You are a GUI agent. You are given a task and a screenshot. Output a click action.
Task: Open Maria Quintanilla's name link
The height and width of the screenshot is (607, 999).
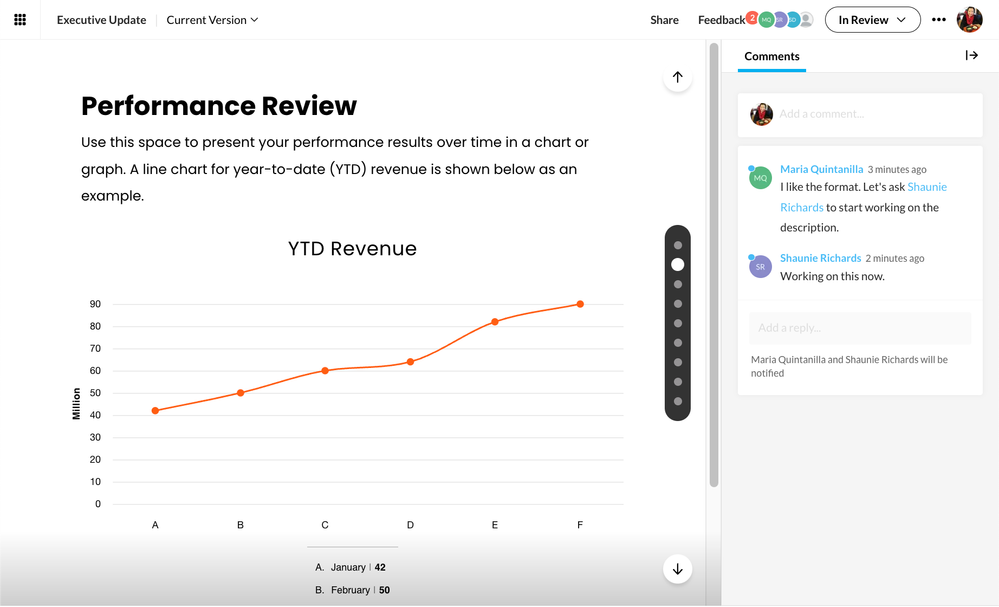coord(821,169)
